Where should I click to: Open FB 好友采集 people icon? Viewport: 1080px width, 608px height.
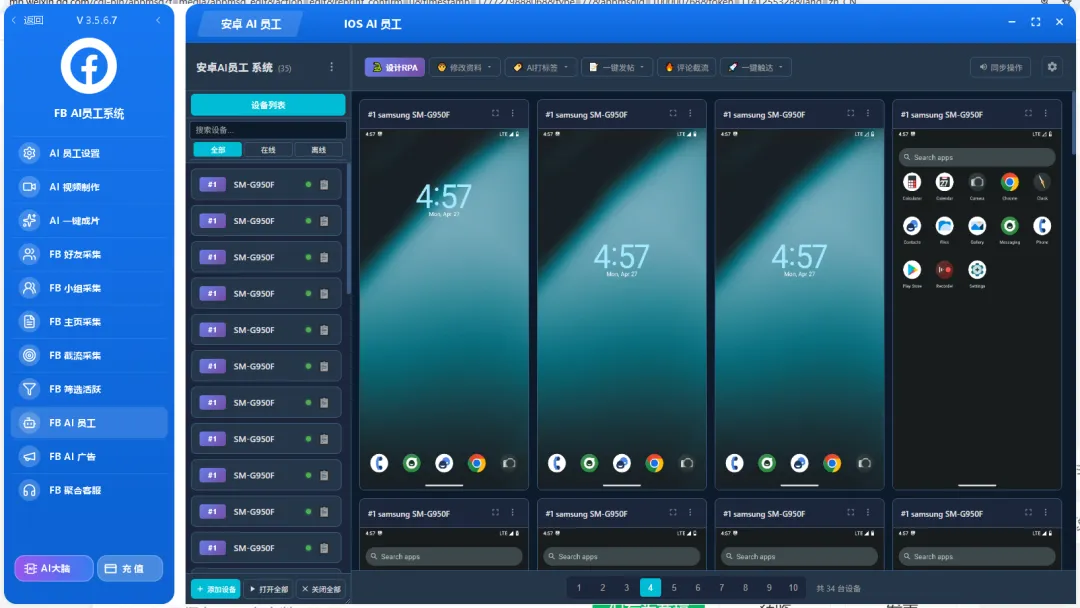(x=29, y=254)
